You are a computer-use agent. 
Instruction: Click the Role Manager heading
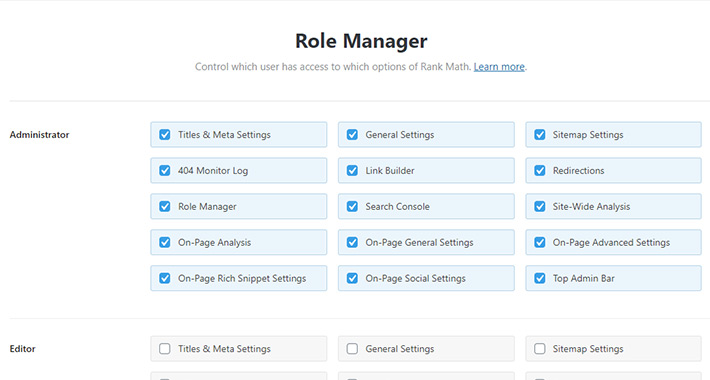pyautogui.click(x=361, y=41)
